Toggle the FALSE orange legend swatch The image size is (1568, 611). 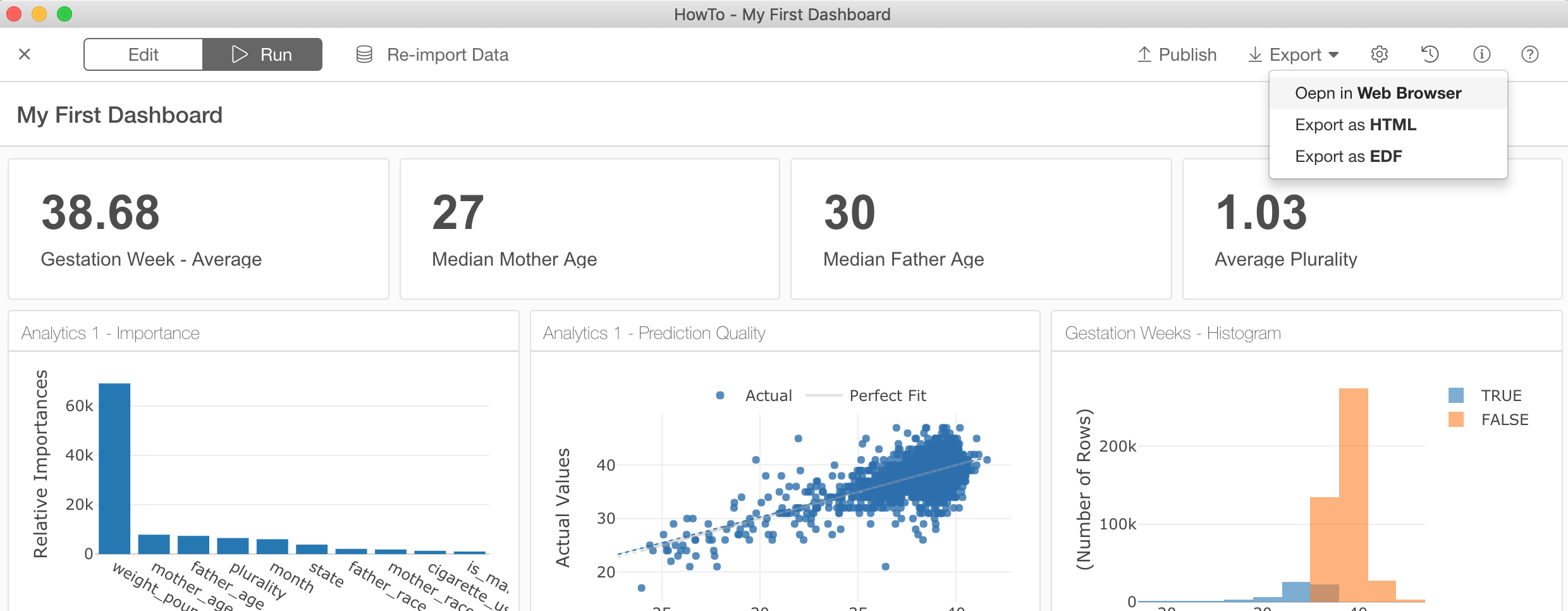coord(1456,419)
